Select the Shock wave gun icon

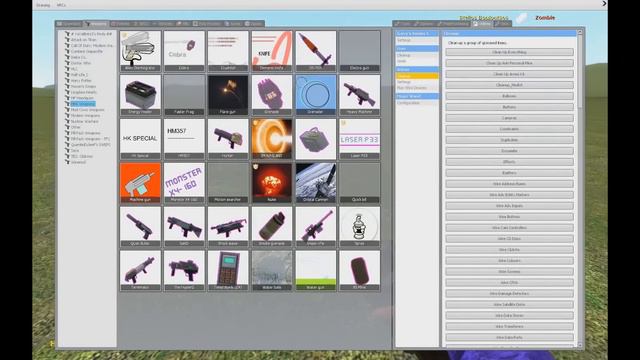click(x=228, y=227)
